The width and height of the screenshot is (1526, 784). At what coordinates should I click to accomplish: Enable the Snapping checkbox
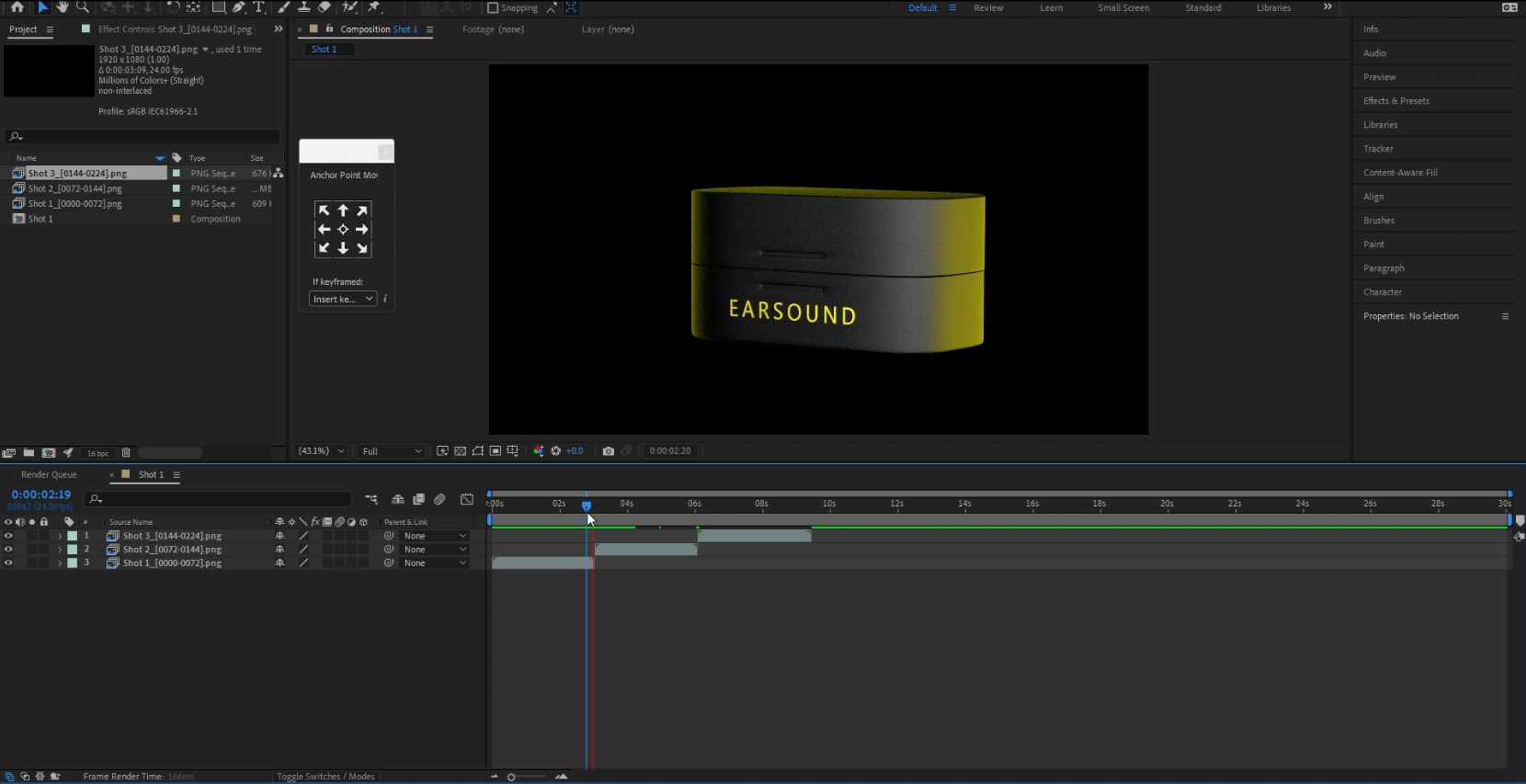pos(493,7)
